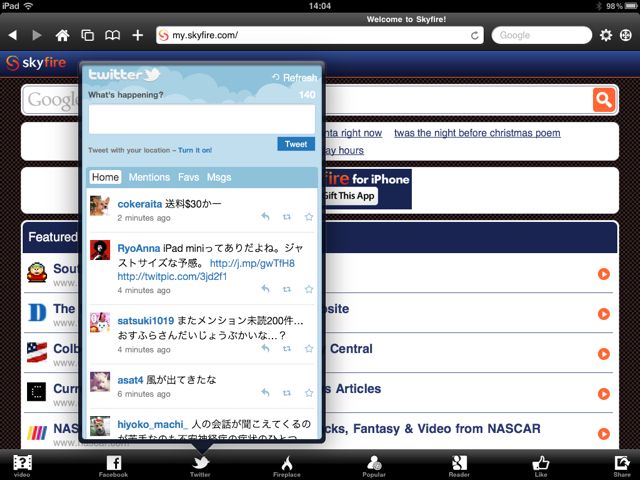The width and height of the screenshot is (640, 480).
Task: Click the 'Gift This App' button
Action: 351,196
